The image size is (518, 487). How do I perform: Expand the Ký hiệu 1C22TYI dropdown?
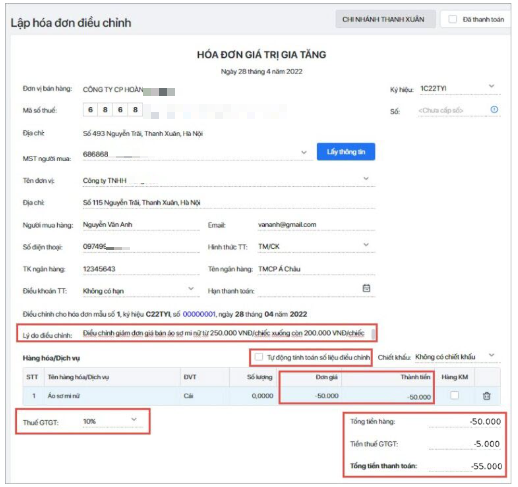[x=491, y=86]
